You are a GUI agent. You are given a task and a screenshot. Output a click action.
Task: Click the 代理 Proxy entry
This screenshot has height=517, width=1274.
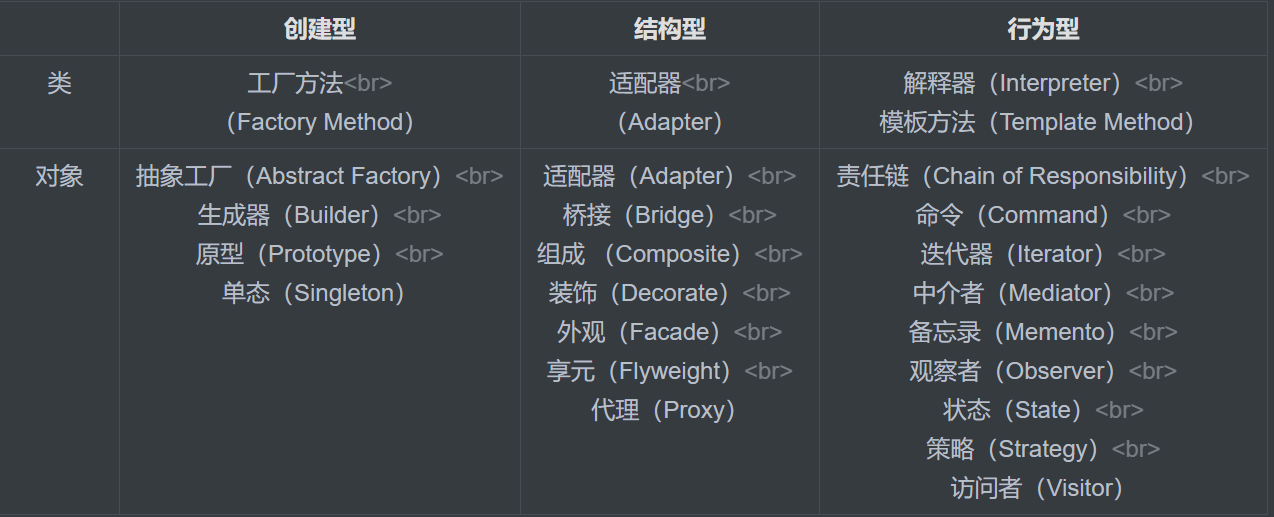tap(664, 410)
